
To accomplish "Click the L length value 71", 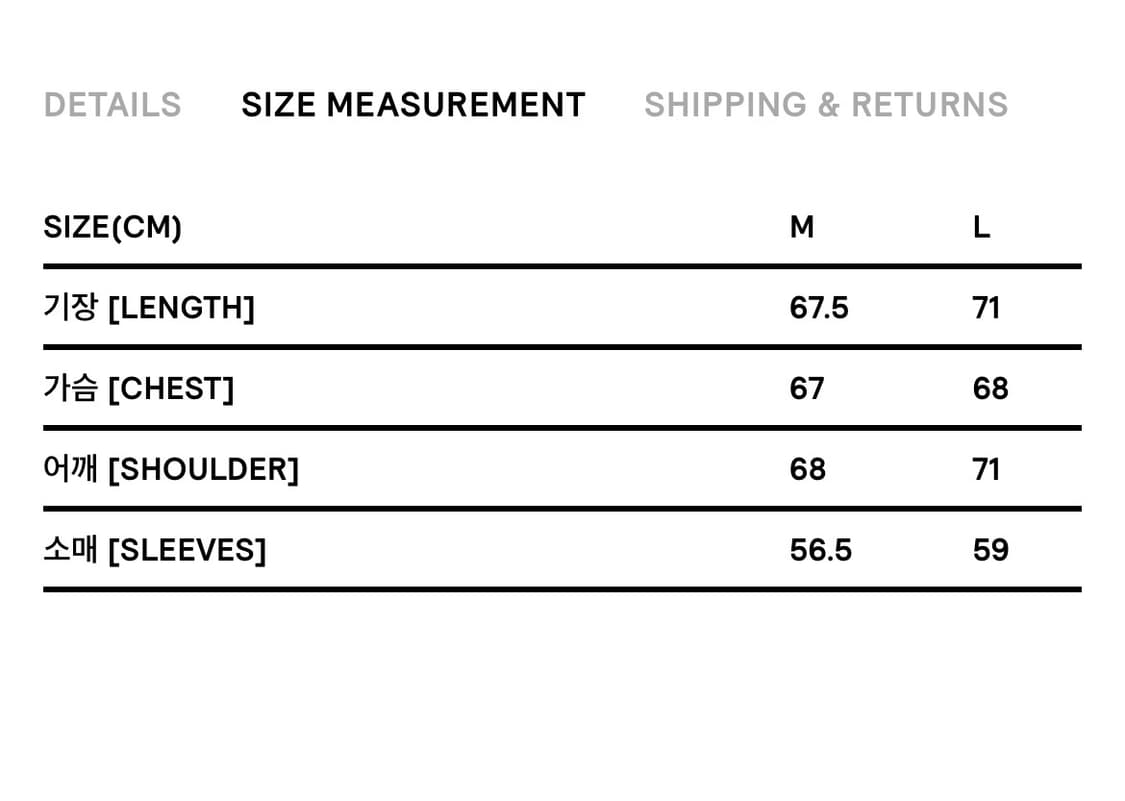I will [x=986, y=307].
